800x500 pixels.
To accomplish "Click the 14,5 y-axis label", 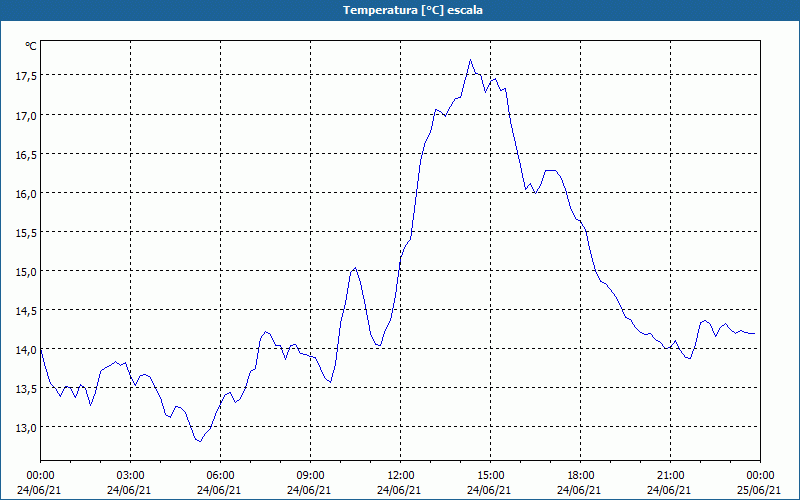I will [x=26, y=311].
